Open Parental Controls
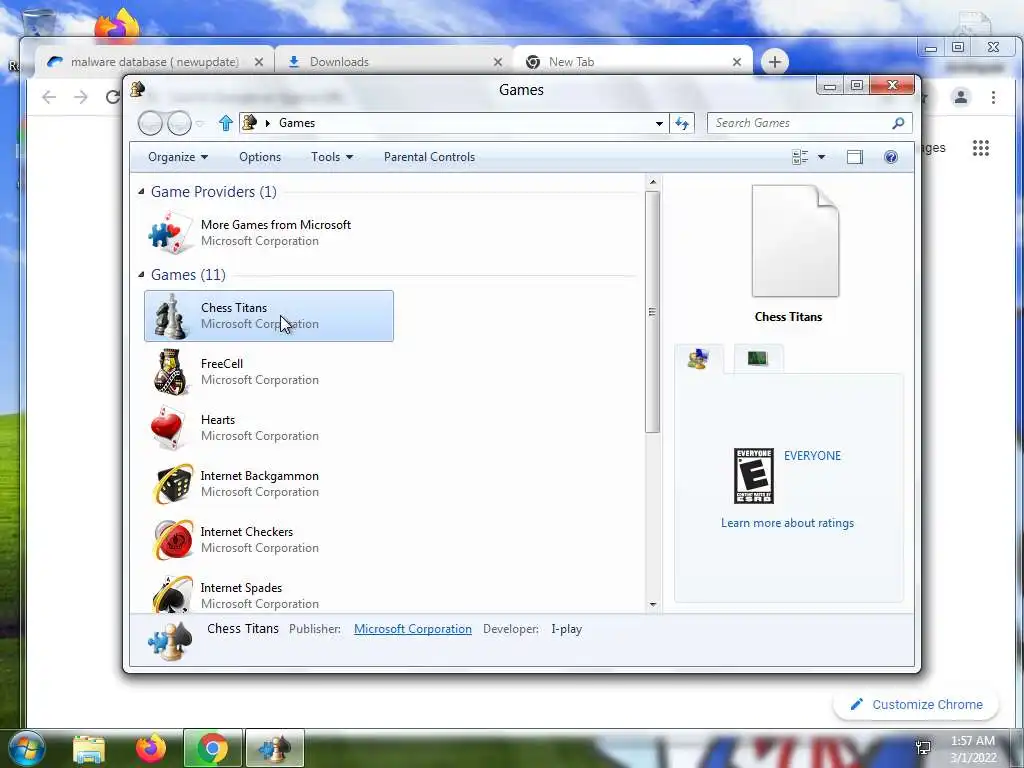Screen dimensions: 1024x768 click(429, 157)
